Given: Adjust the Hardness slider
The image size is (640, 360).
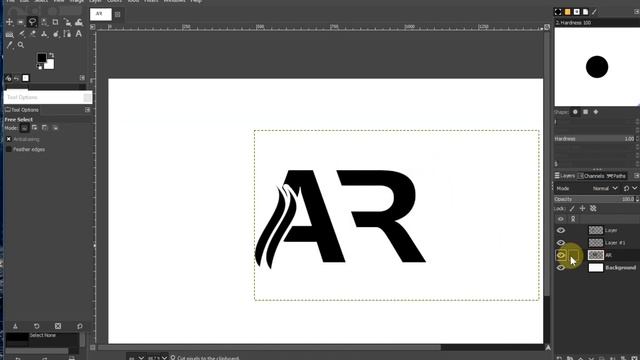Looking at the screenshot, I should point(594,139).
